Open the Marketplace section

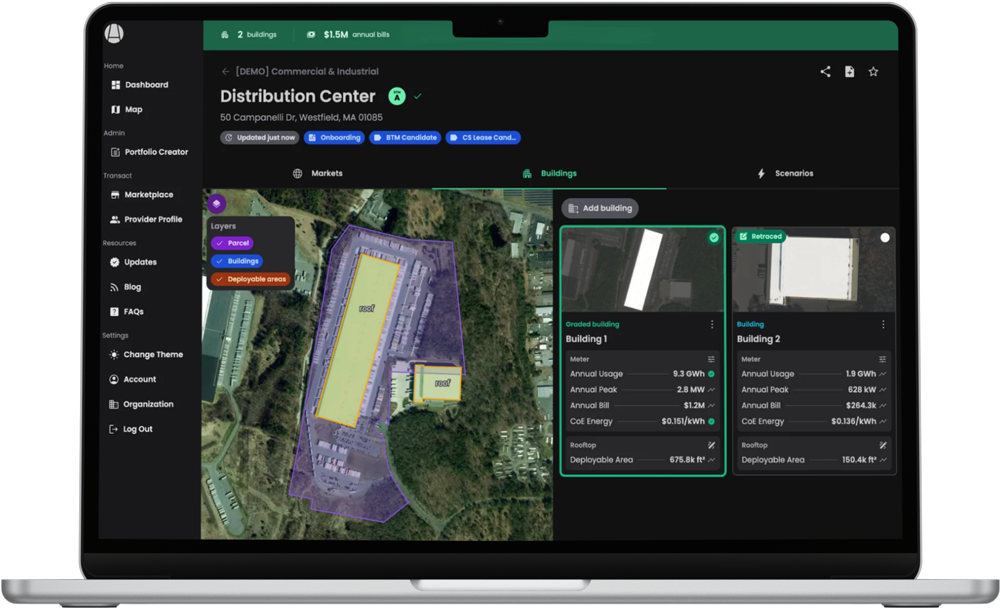point(142,195)
